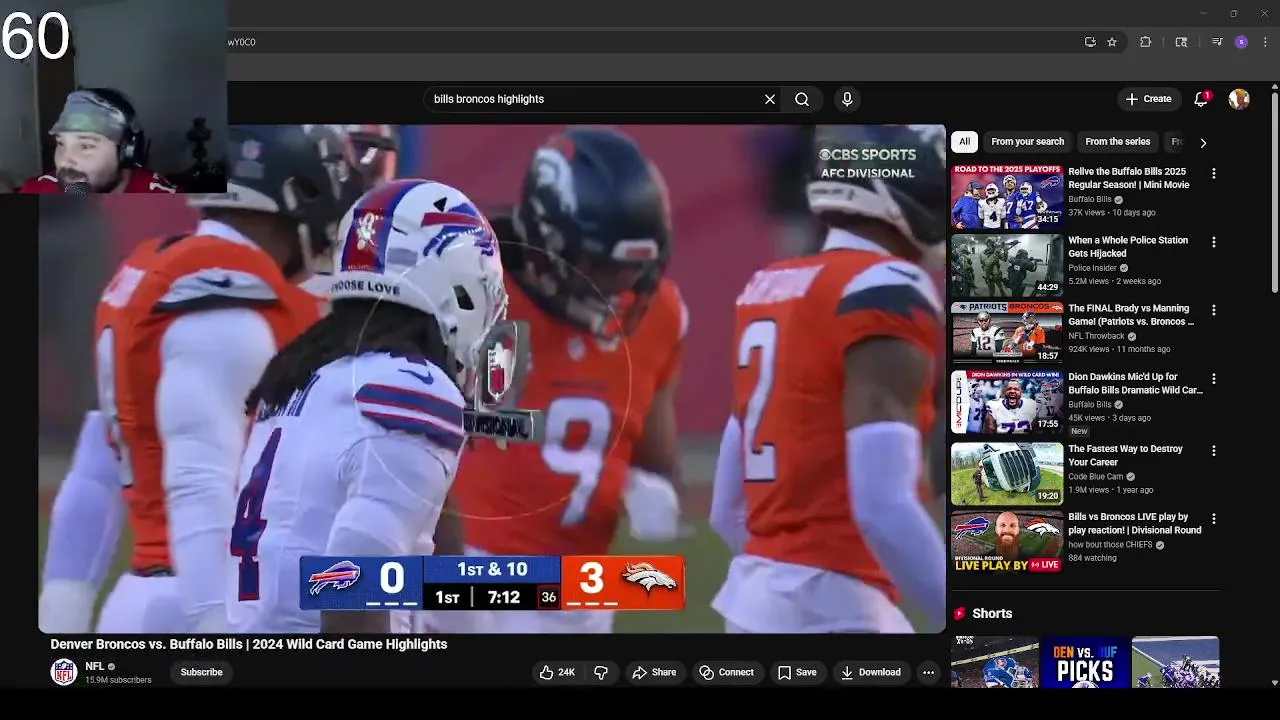Click the Code Blue Cam channel name
Screen dimensions: 1280x720
tap(1095, 476)
